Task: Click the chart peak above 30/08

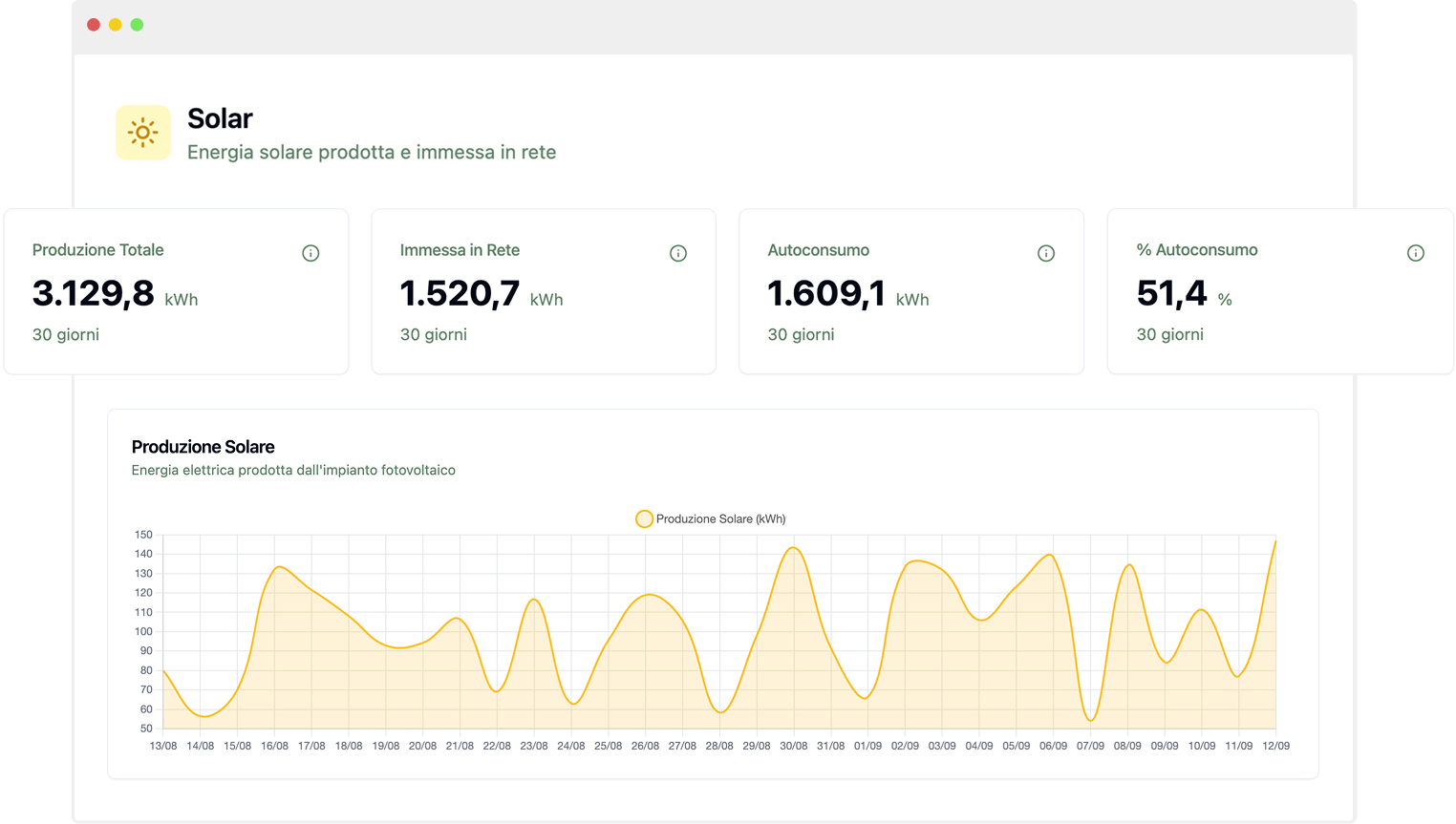Action: point(793,547)
